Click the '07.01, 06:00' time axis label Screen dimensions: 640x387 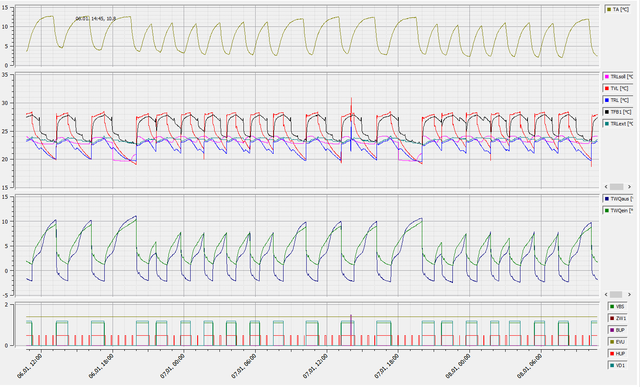(244, 366)
